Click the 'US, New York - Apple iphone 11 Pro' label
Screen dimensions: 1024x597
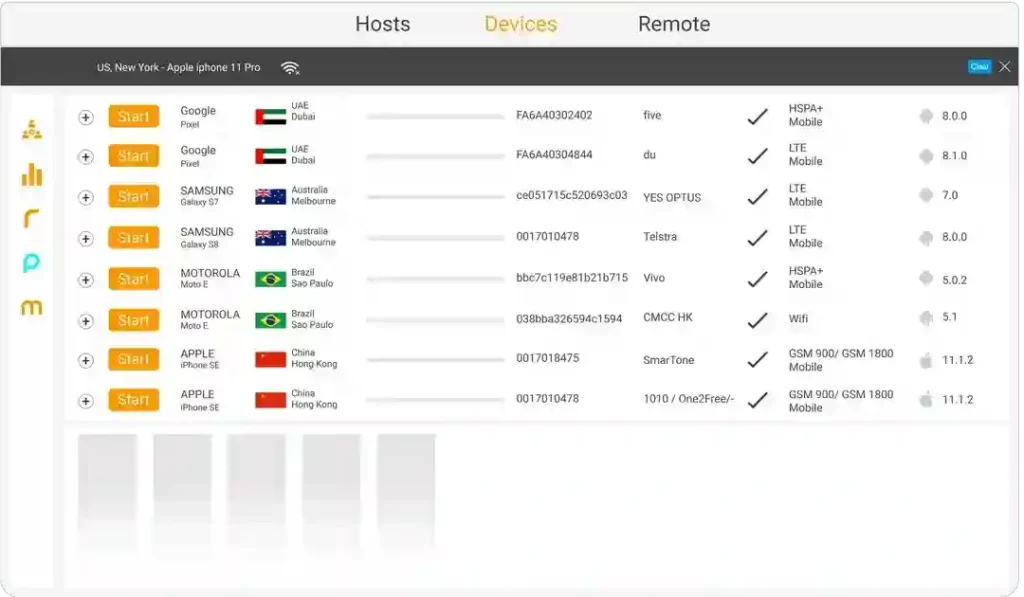pos(178,67)
